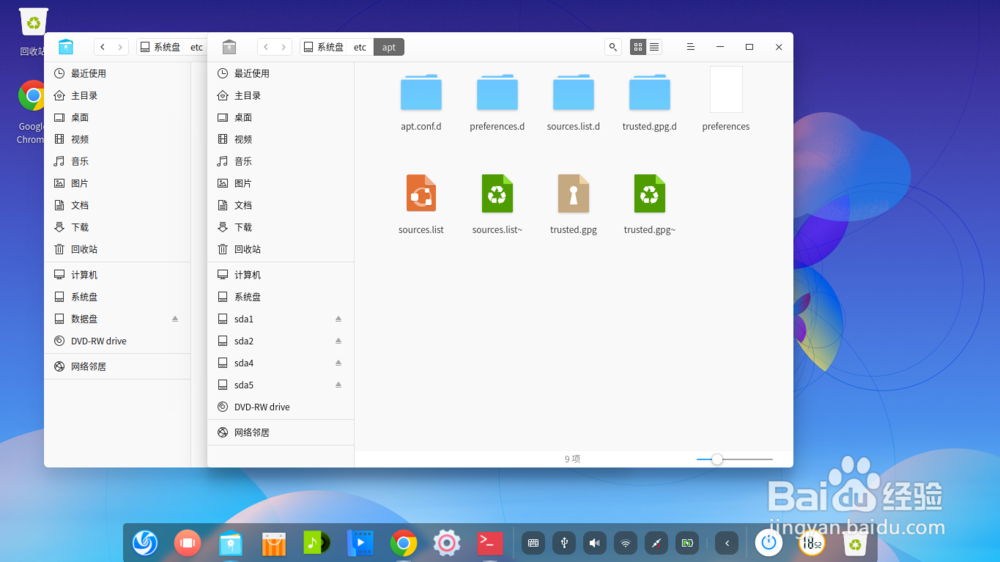Open sda1 partition in sidebar
This screenshot has width=1000, height=562.
click(281, 319)
